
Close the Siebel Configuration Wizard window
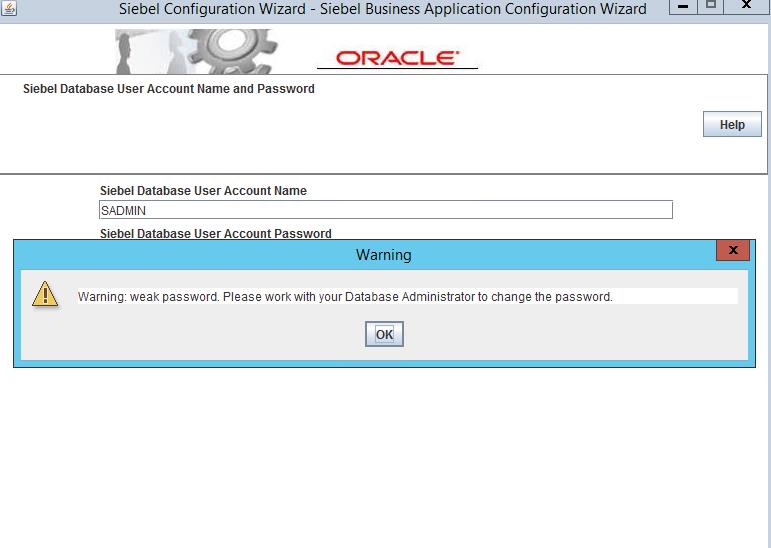[x=747, y=9]
